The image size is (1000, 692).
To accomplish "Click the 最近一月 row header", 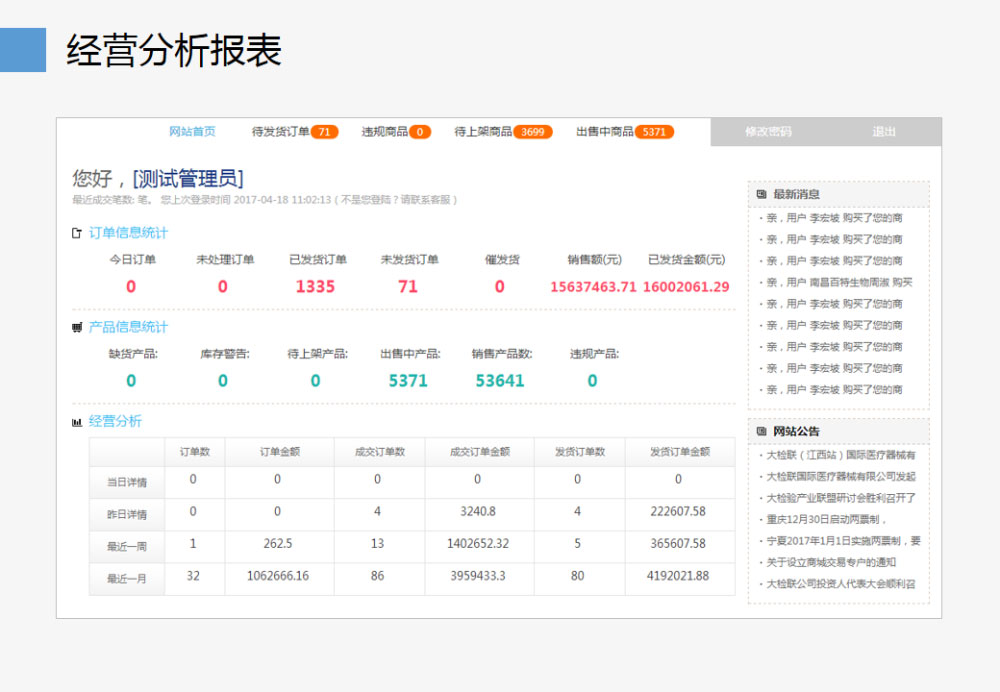I will click(127, 579).
